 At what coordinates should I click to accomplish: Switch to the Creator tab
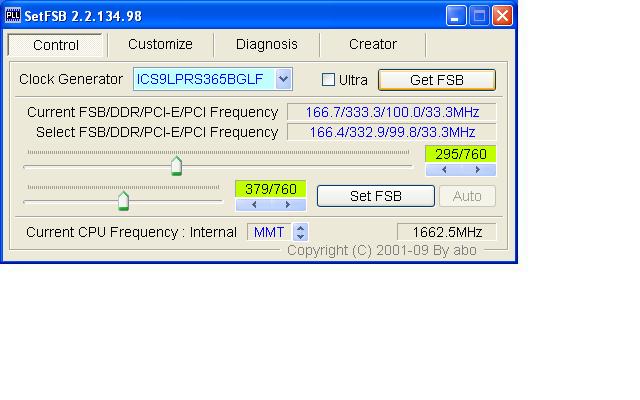tap(373, 44)
